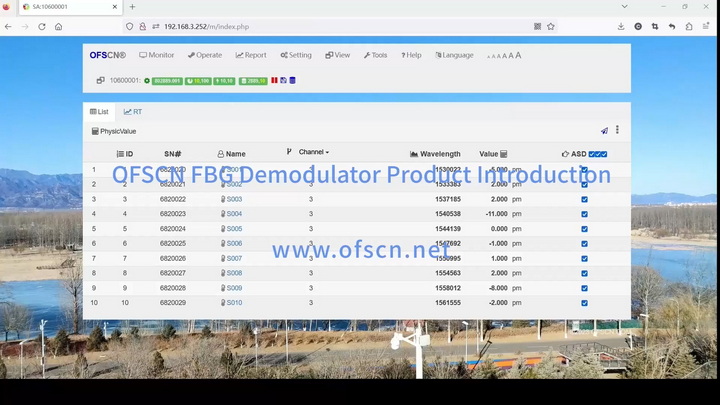
Task: Open the Channel column dropdown
Action: [x=314, y=152]
